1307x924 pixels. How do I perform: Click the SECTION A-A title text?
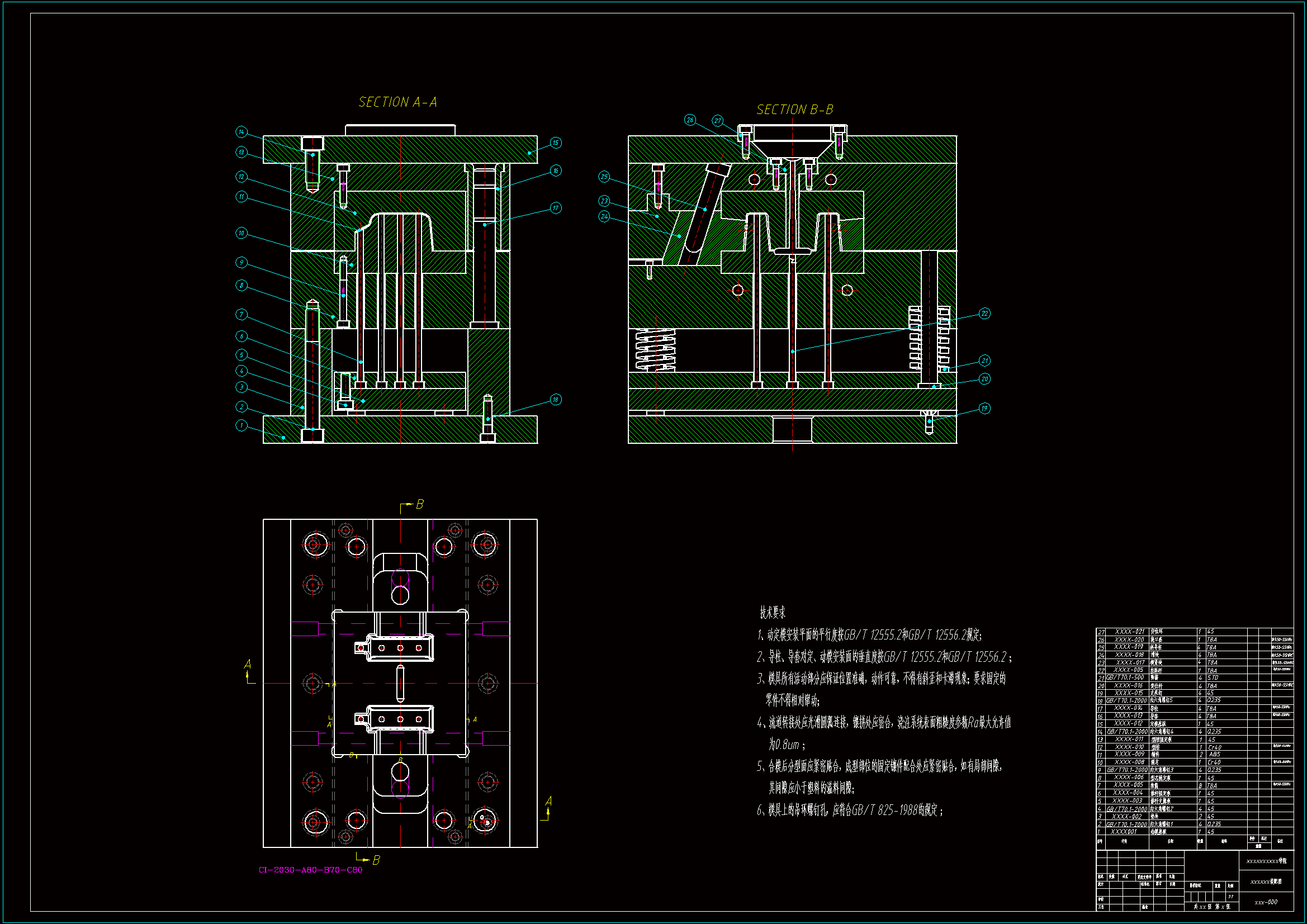397,102
